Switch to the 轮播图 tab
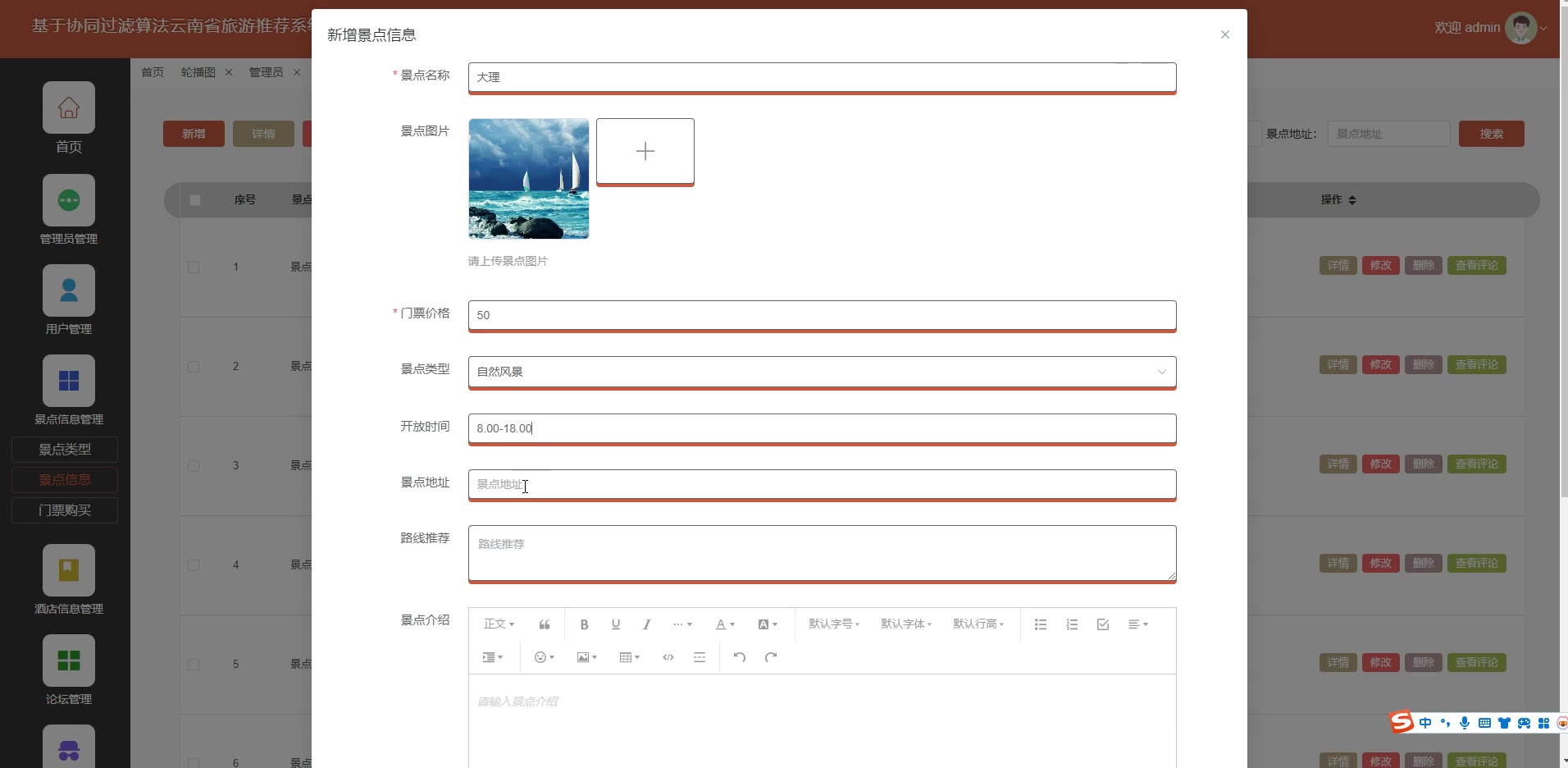This screenshot has height=768, width=1568. click(x=198, y=72)
